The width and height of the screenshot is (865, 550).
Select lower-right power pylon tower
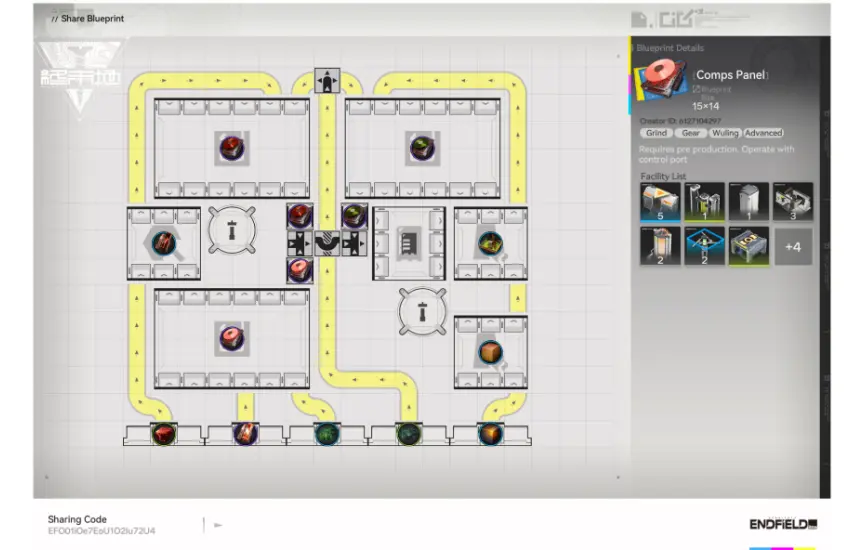click(421, 311)
